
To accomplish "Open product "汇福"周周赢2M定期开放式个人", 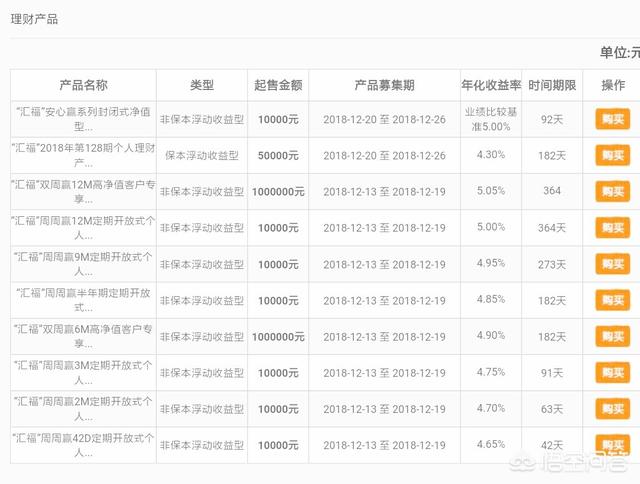I will click(83, 409).
